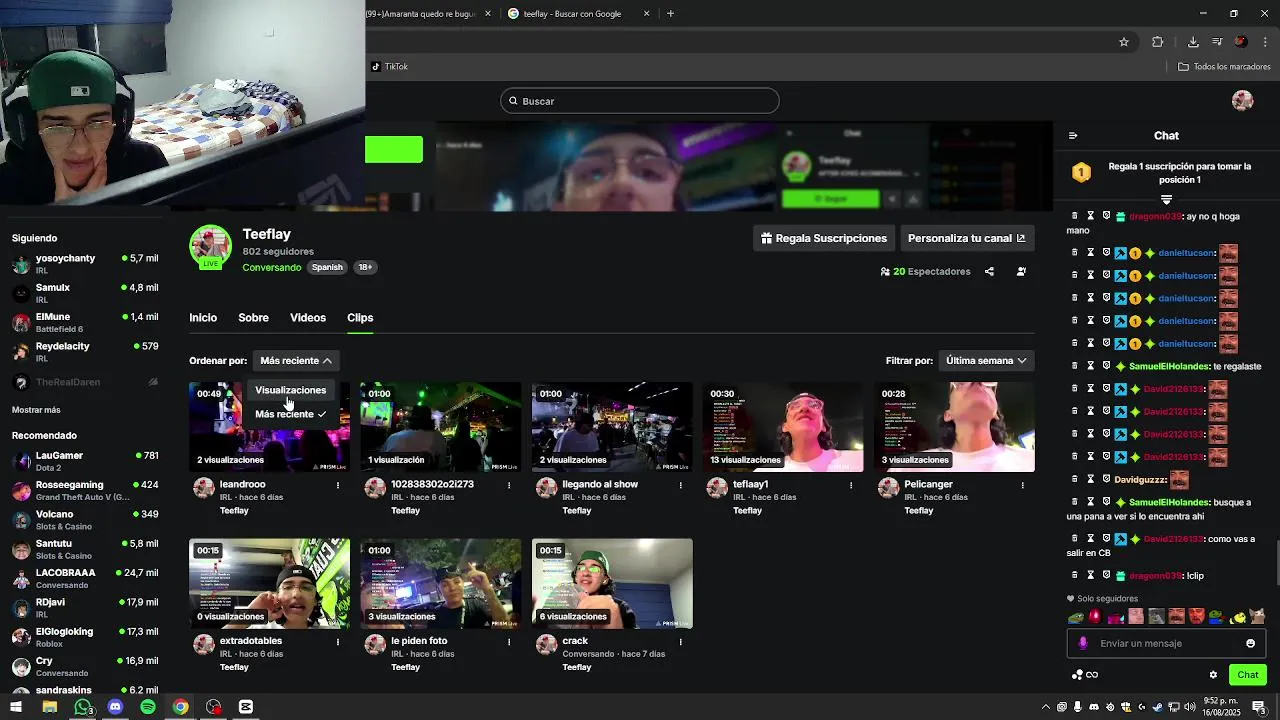Open the options menu for the crack clip
The image size is (1280, 720).
coord(681,642)
